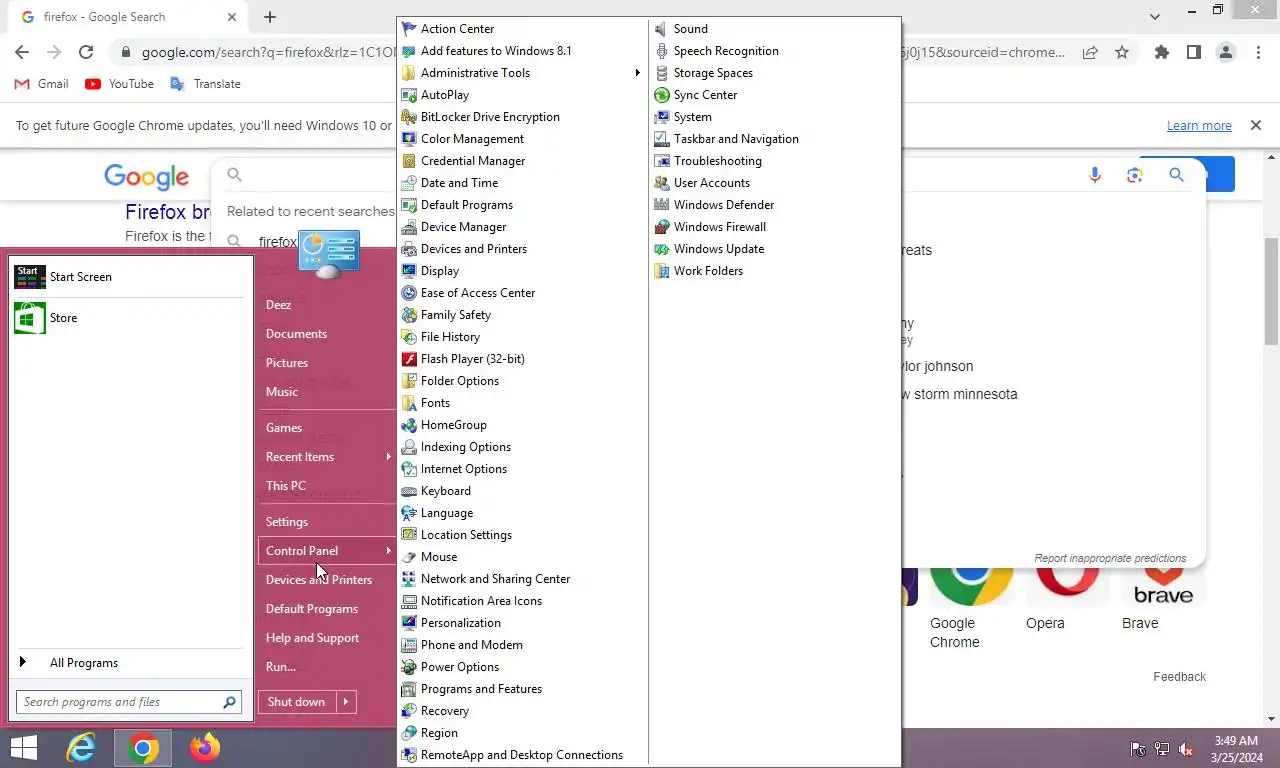Open Credential Manager icon

click(408, 161)
